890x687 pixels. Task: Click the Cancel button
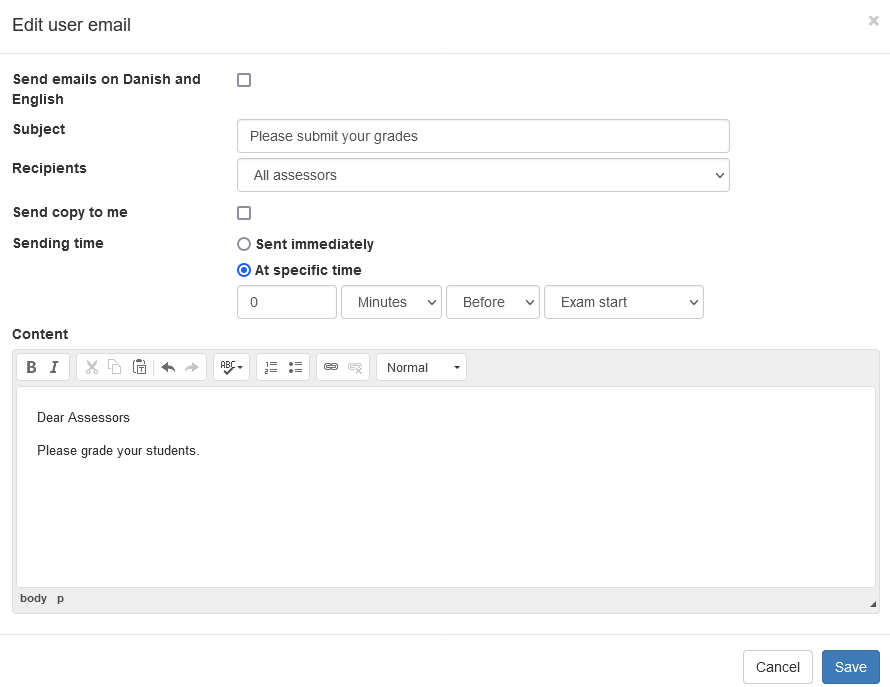[x=778, y=667]
